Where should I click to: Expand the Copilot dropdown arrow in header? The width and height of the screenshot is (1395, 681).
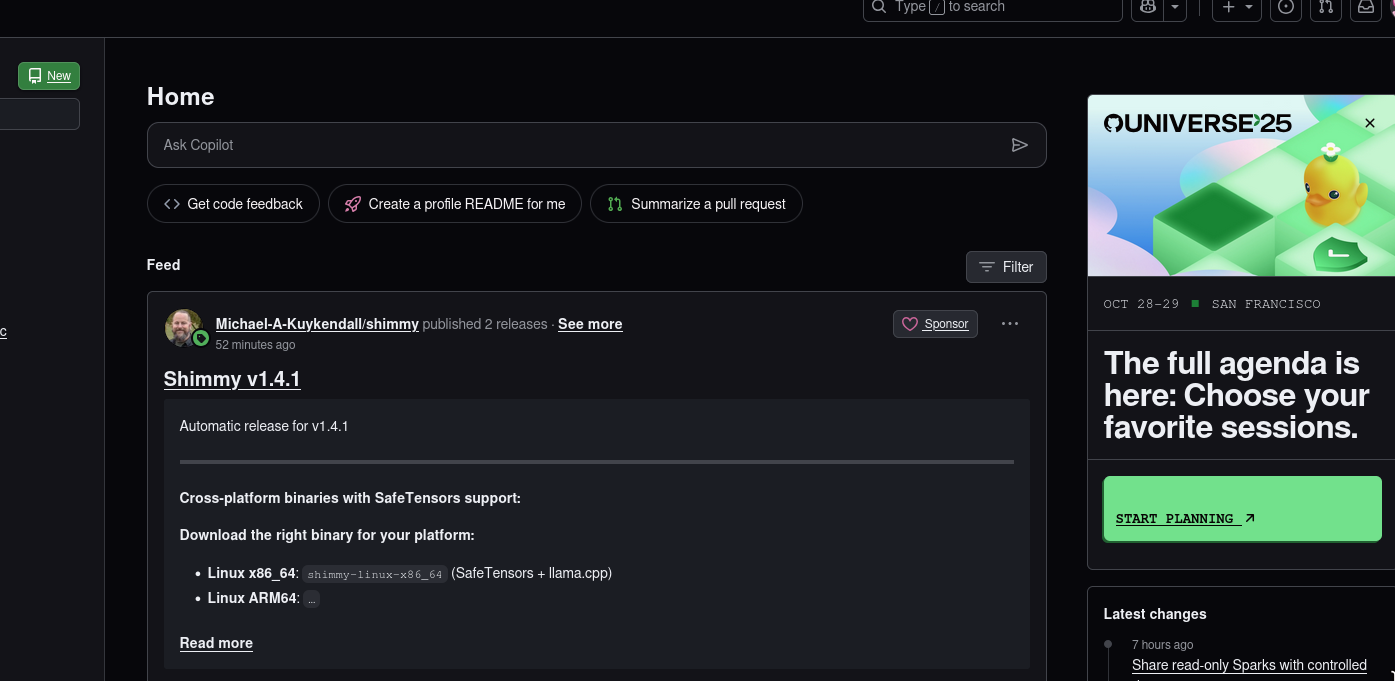[1175, 7]
